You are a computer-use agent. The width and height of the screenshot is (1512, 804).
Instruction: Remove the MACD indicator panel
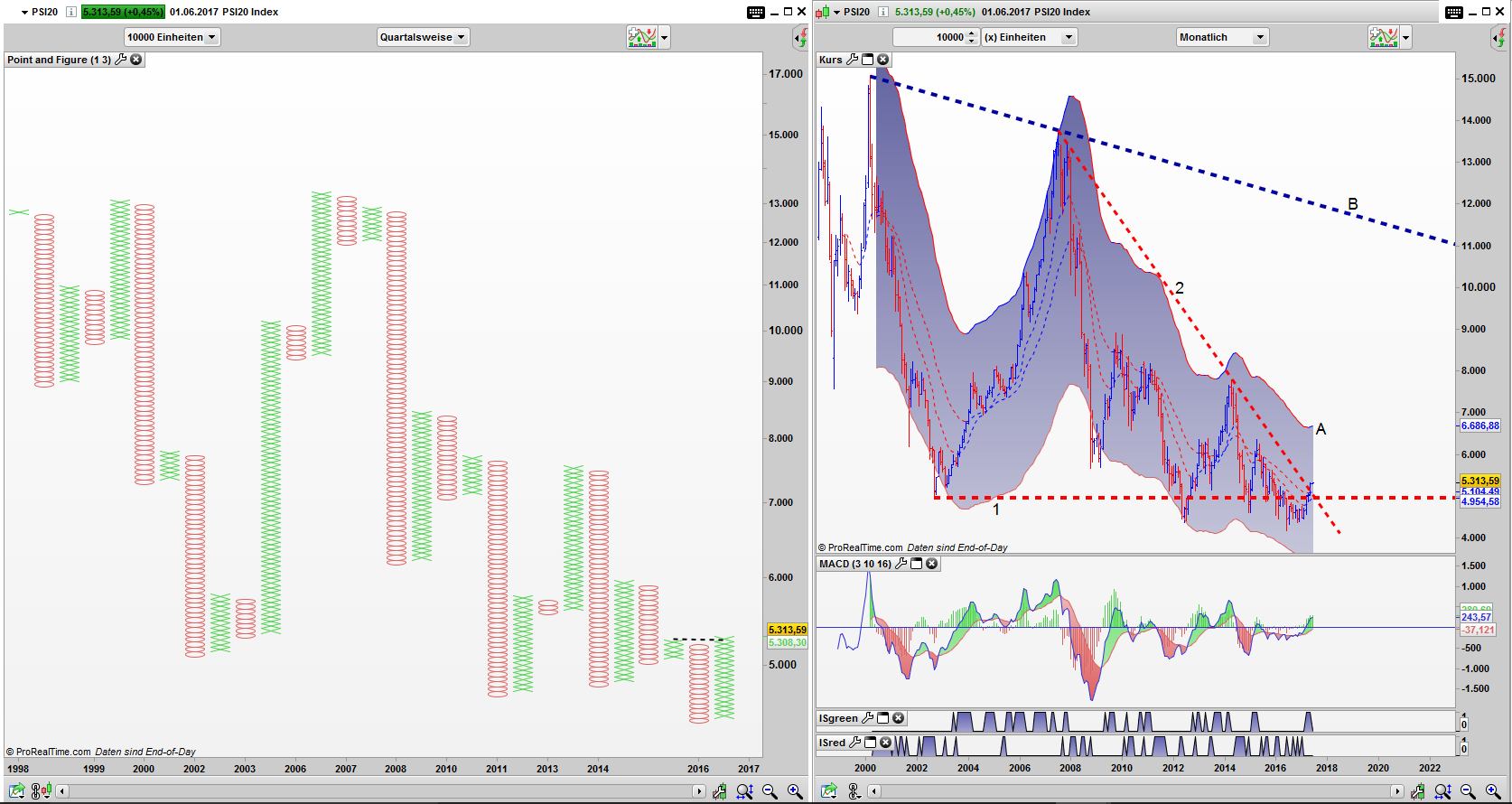coord(932,564)
